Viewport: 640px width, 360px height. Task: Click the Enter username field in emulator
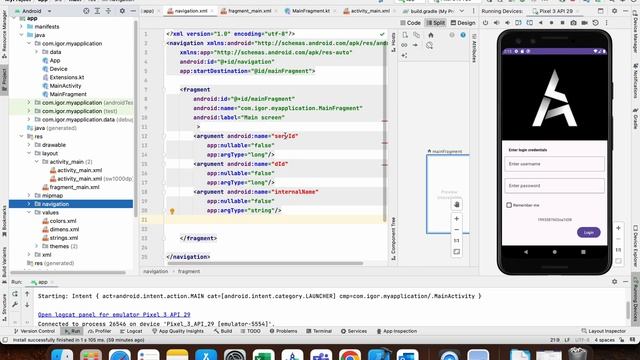click(554, 164)
